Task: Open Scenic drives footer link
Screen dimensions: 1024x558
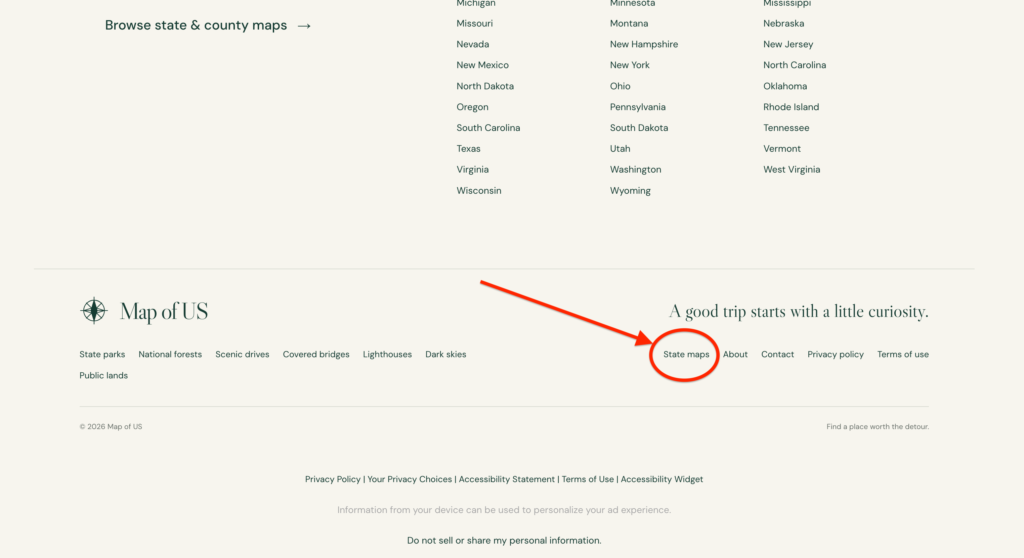Action: coord(242,355)
